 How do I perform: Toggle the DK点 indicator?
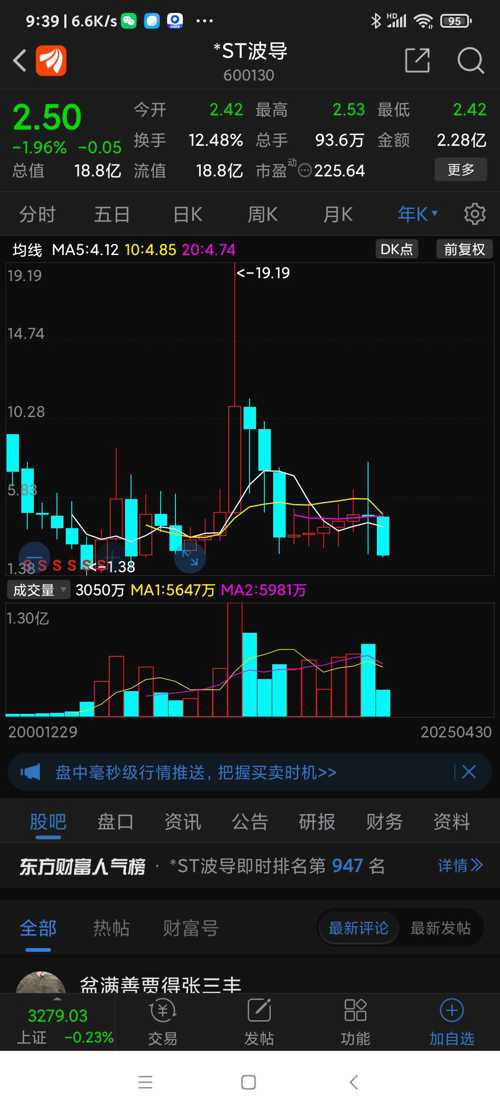tap(397, 249)
